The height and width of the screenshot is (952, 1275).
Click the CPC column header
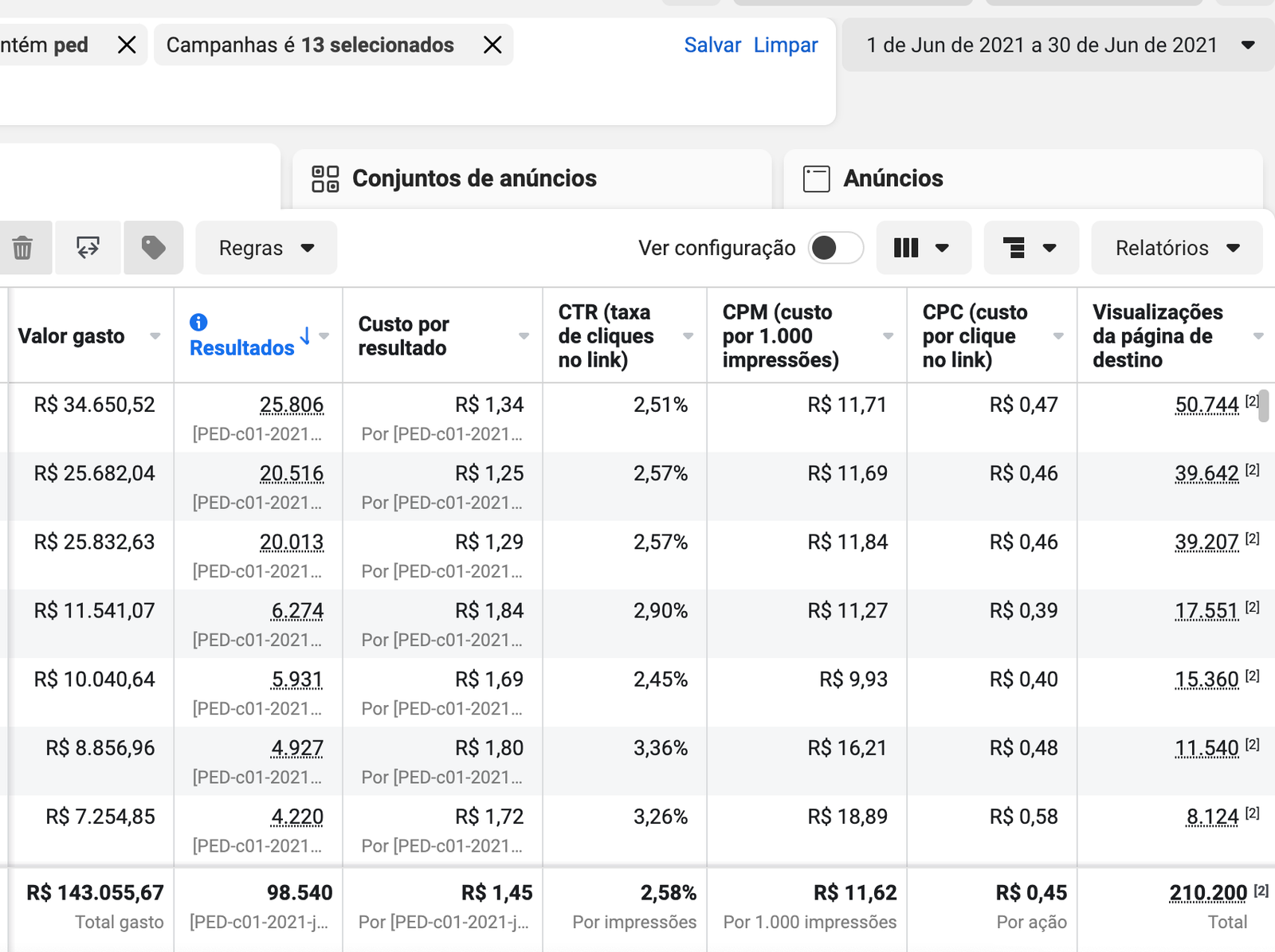[975, 336]
